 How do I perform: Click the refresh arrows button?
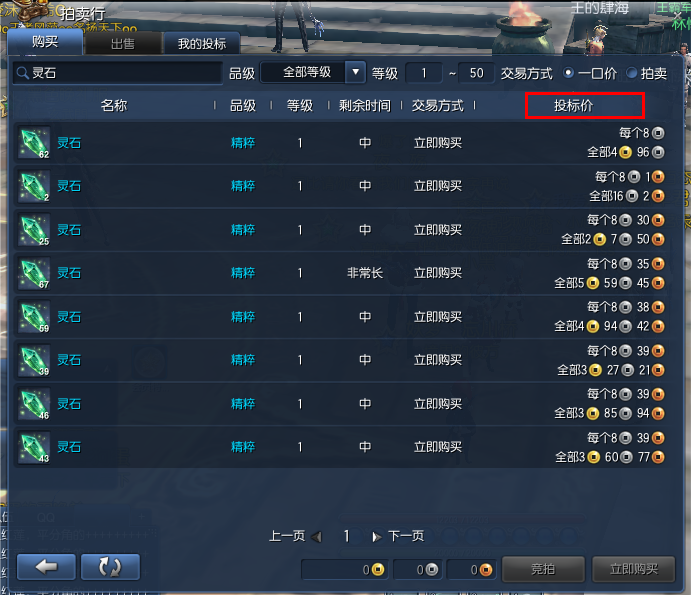(x=110, y=567)
